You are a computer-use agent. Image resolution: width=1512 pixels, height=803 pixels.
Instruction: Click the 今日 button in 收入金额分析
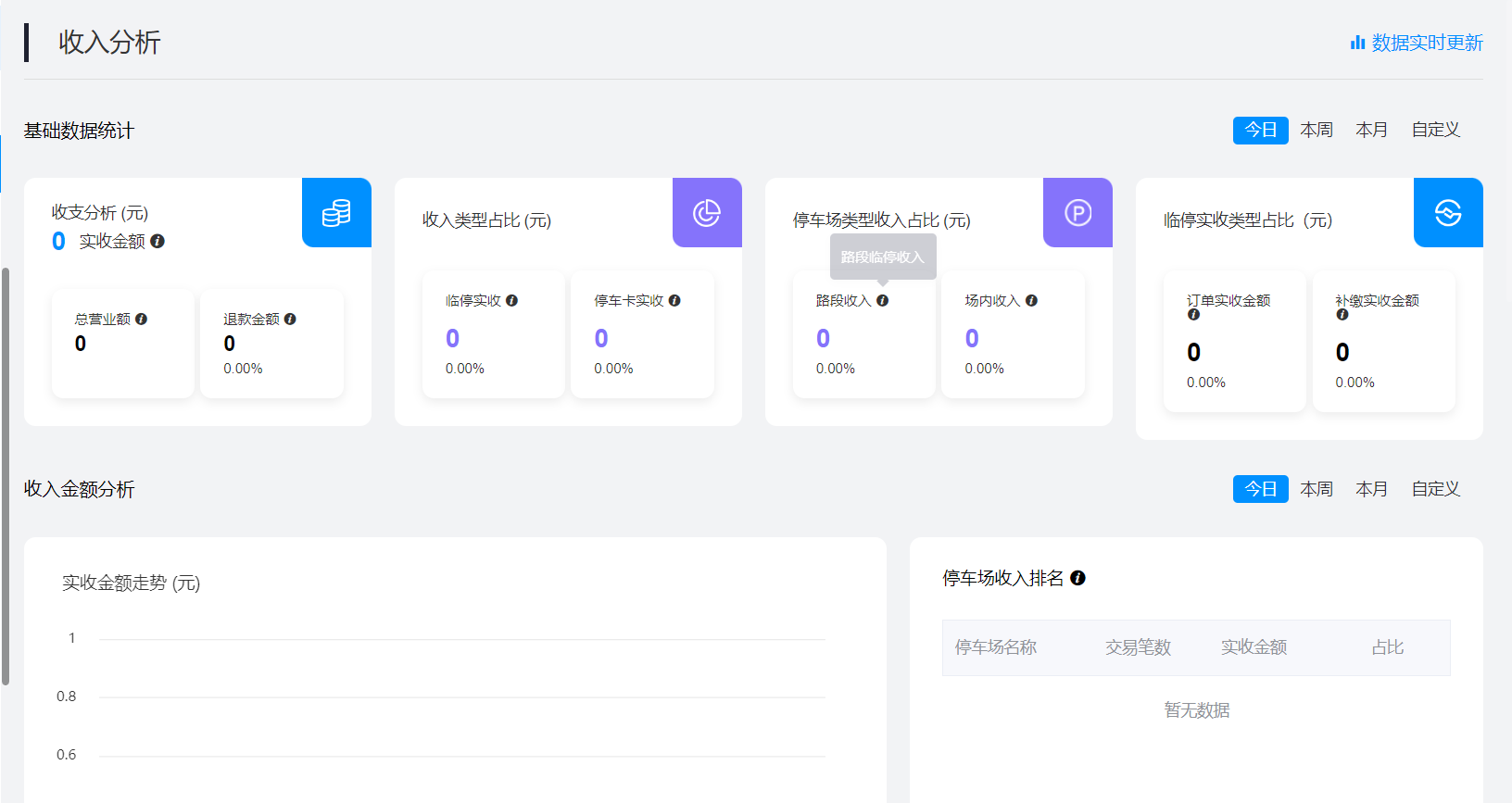[x=1260, y=489]
